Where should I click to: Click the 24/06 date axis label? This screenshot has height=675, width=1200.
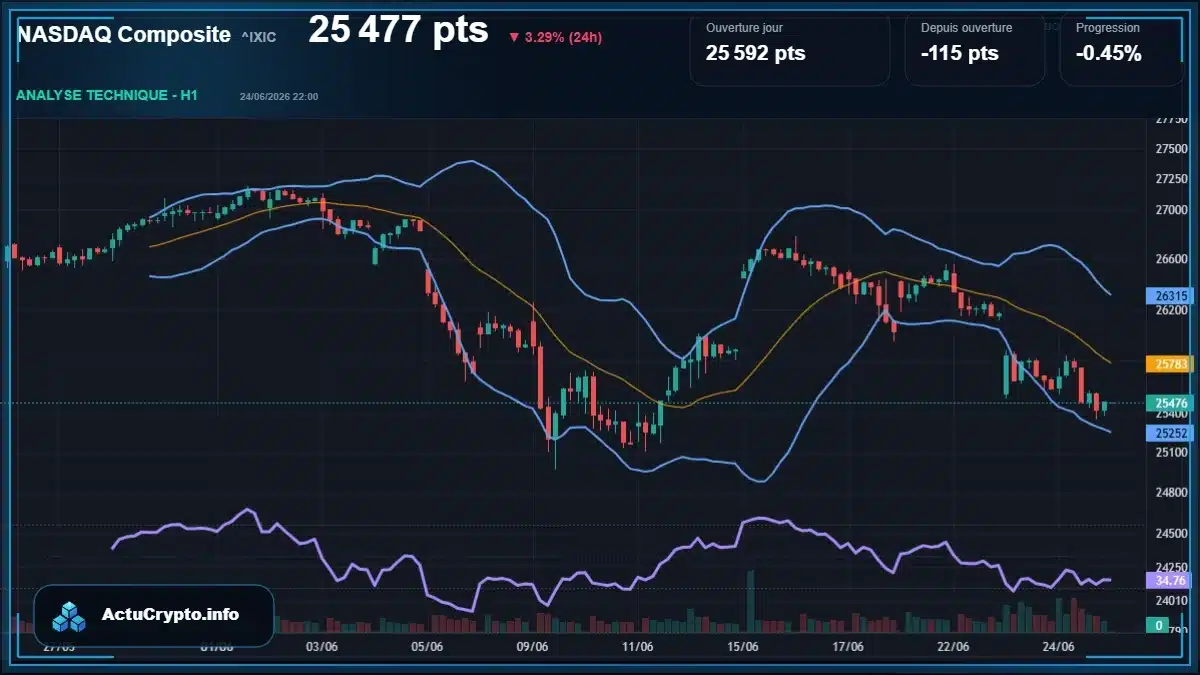(x=1058, y=647)
